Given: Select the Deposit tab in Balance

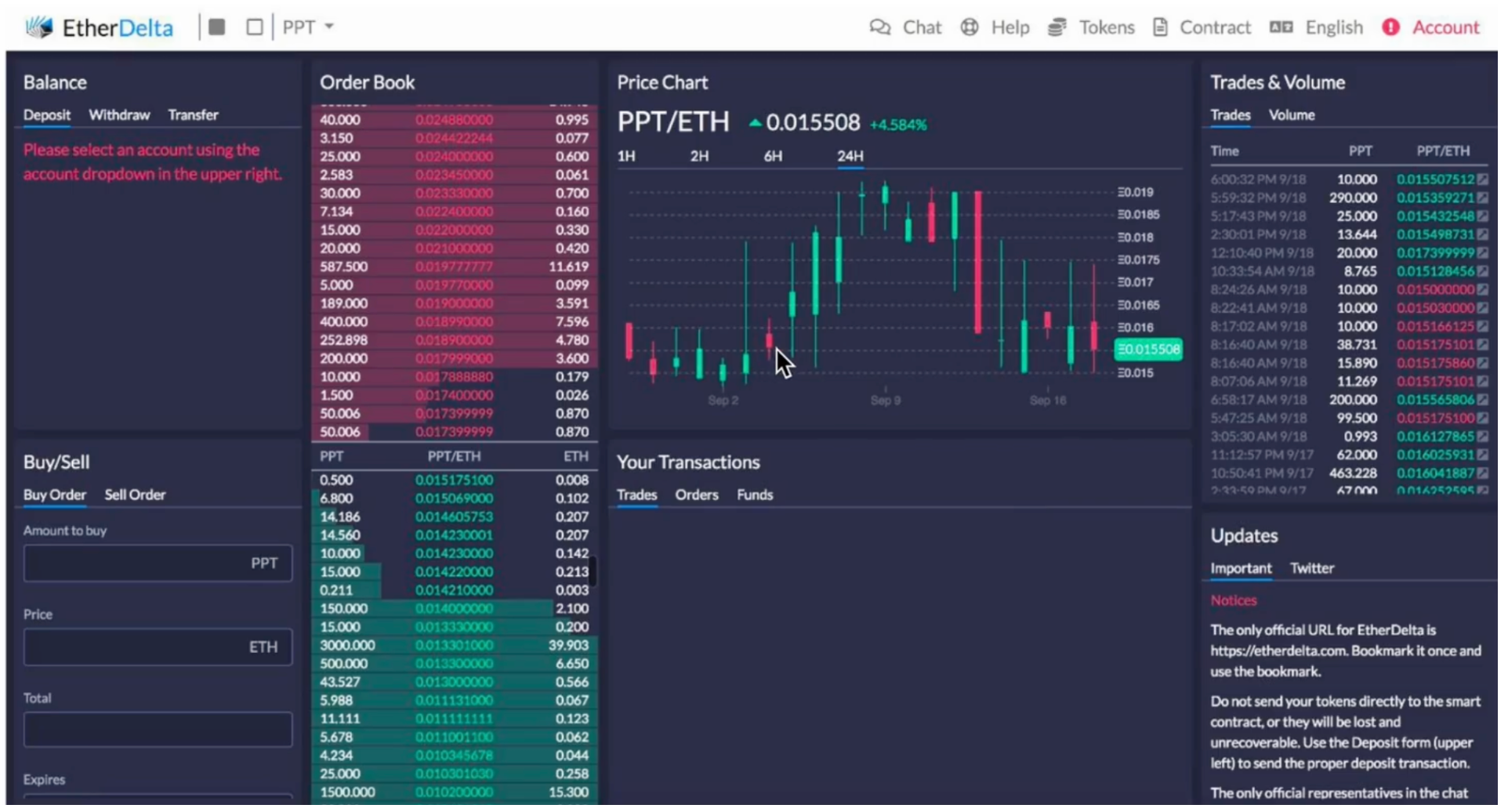Looking at the screenshot, I should (47, 115).
